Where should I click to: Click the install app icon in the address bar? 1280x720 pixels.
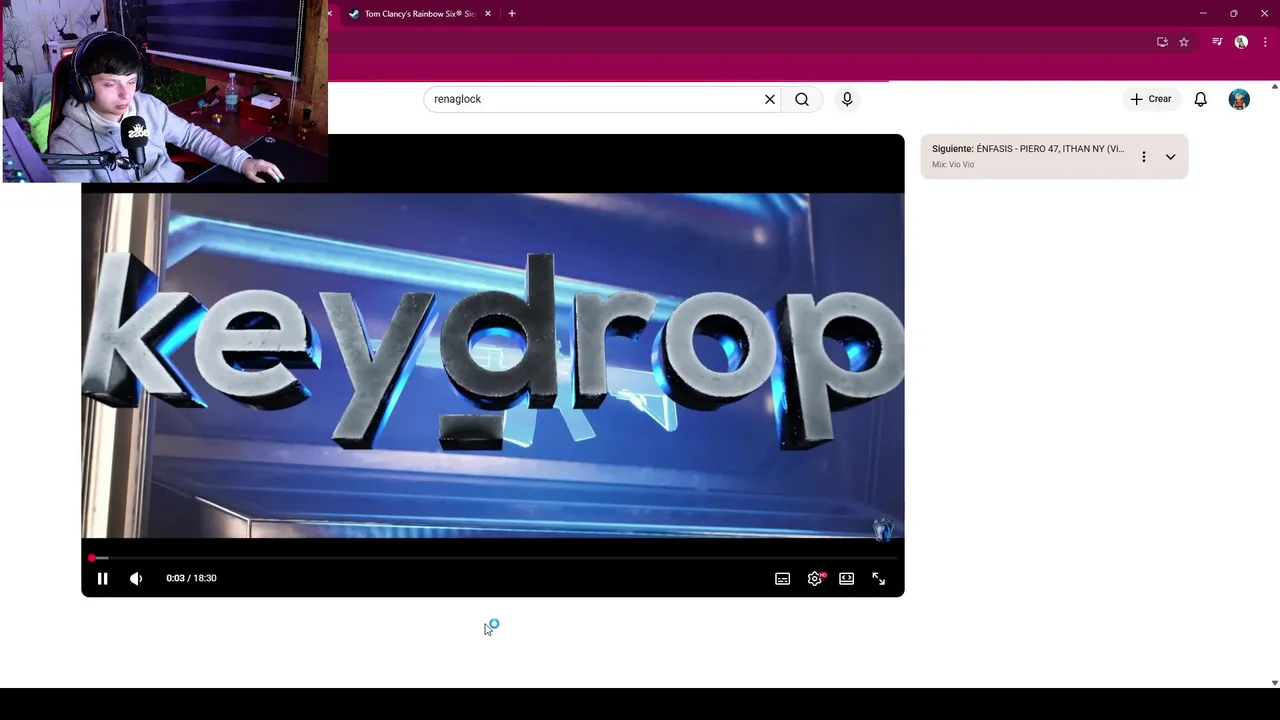(1162, 42)
